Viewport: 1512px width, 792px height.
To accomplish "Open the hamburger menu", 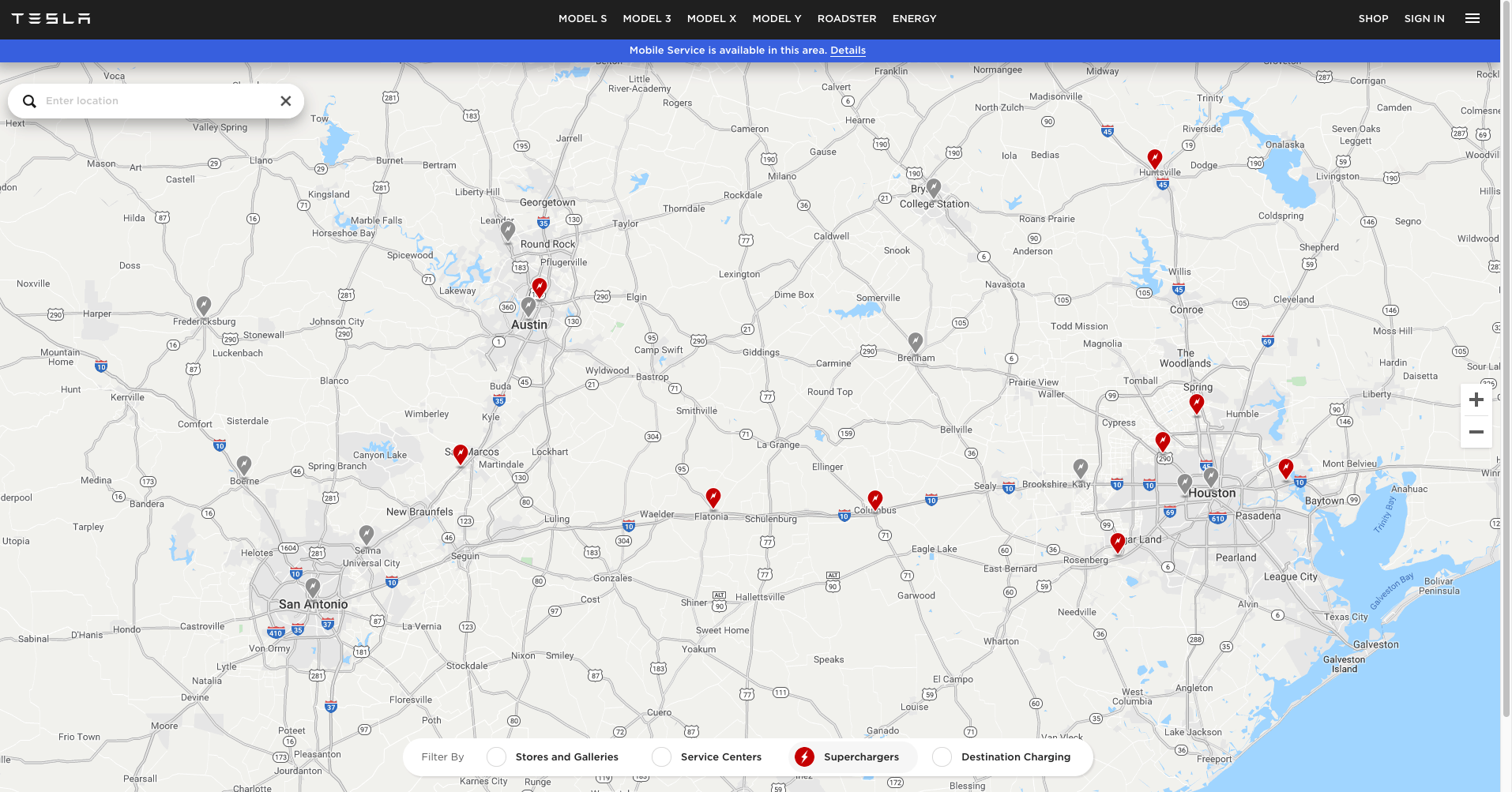I will (x=1473, y=17).
